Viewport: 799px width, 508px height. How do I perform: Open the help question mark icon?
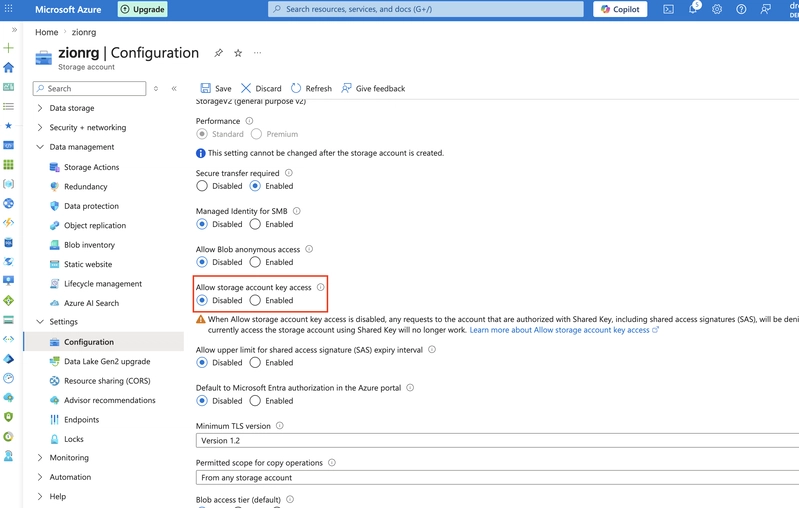(741, 9)
